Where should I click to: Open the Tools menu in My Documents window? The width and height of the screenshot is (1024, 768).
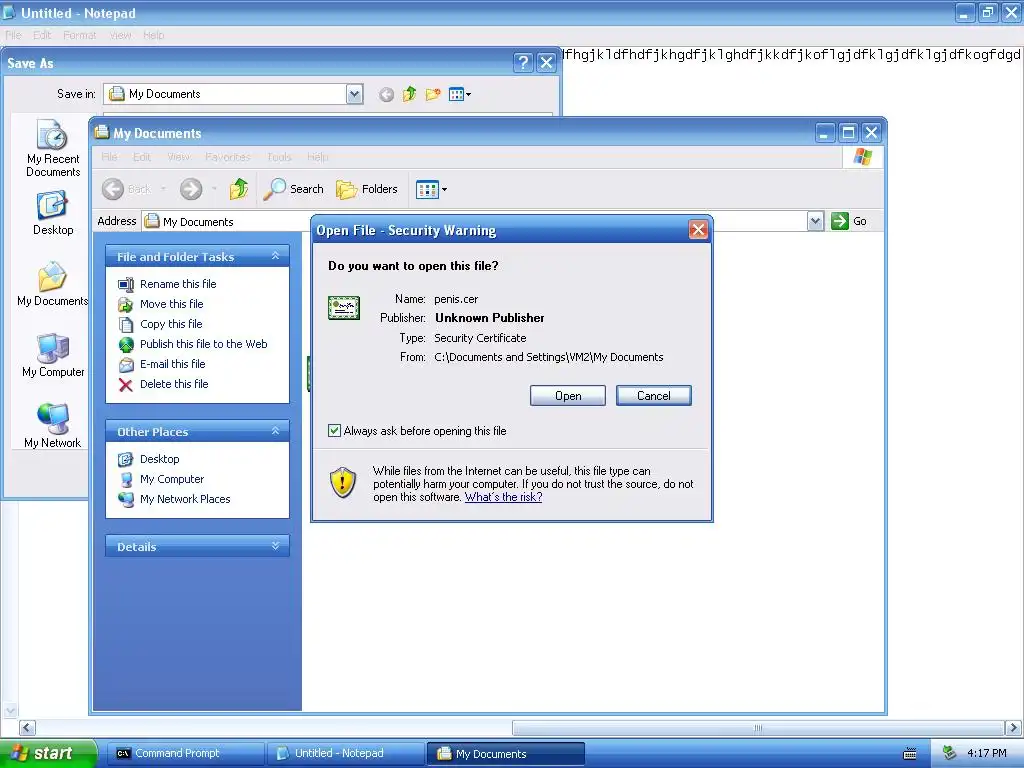(x=279, y=157)
